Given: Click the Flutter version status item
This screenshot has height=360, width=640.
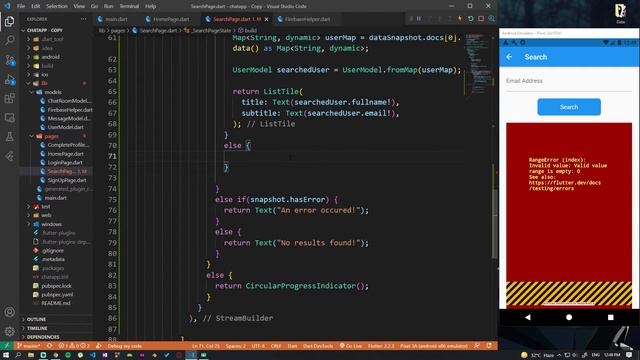Looking at the screenshot, I should click(381, 346).
